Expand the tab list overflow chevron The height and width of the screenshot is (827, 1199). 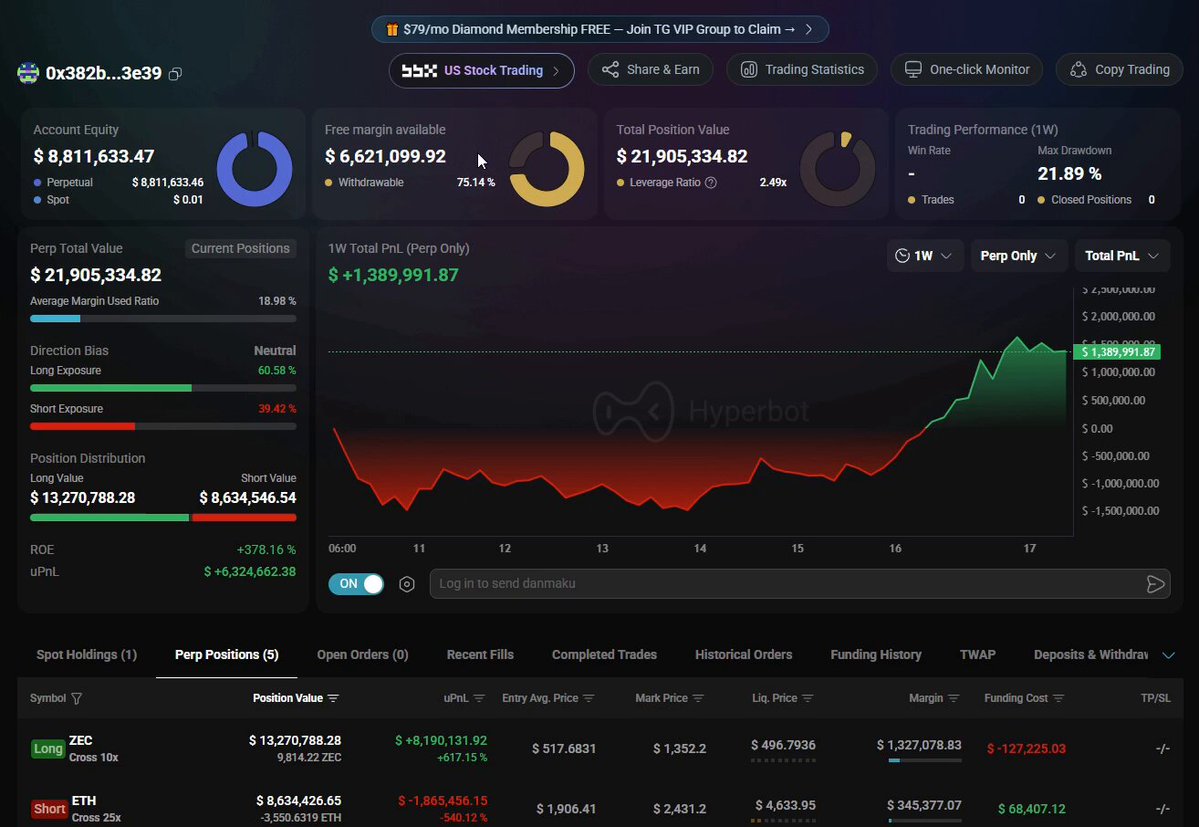point(1168,655)
